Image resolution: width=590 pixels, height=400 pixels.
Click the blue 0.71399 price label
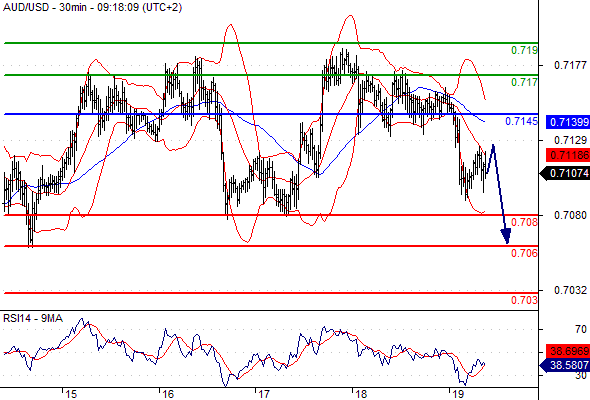tap(568, 122)
